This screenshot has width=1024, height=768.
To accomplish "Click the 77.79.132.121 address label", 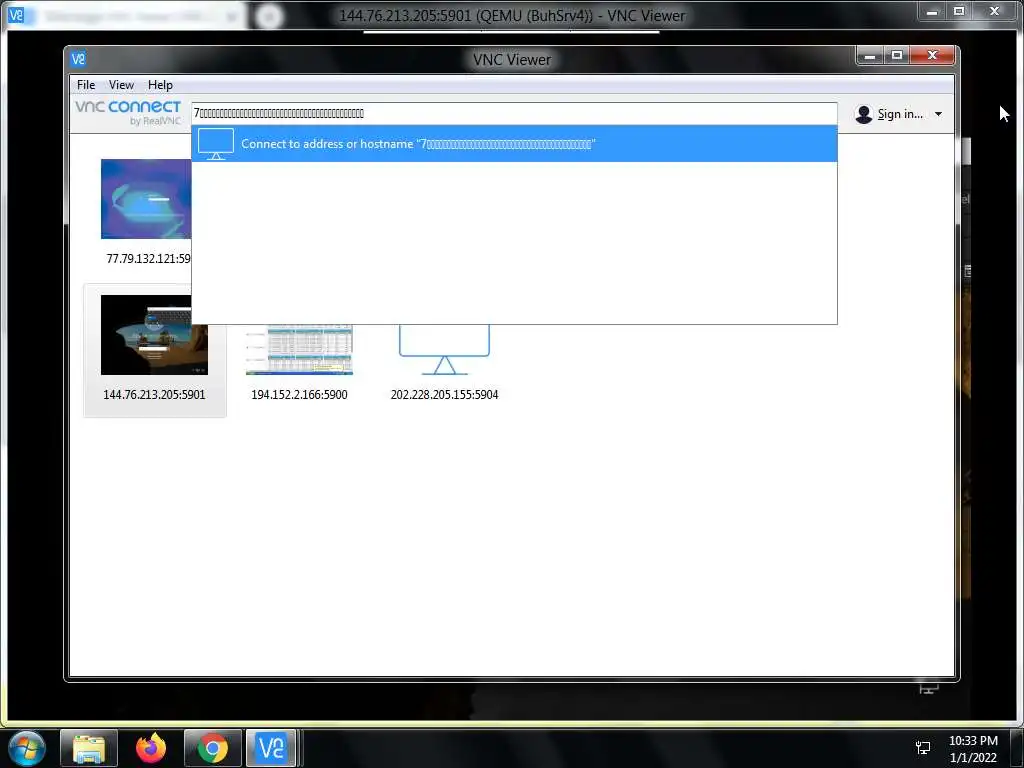I will coord(148,259).
